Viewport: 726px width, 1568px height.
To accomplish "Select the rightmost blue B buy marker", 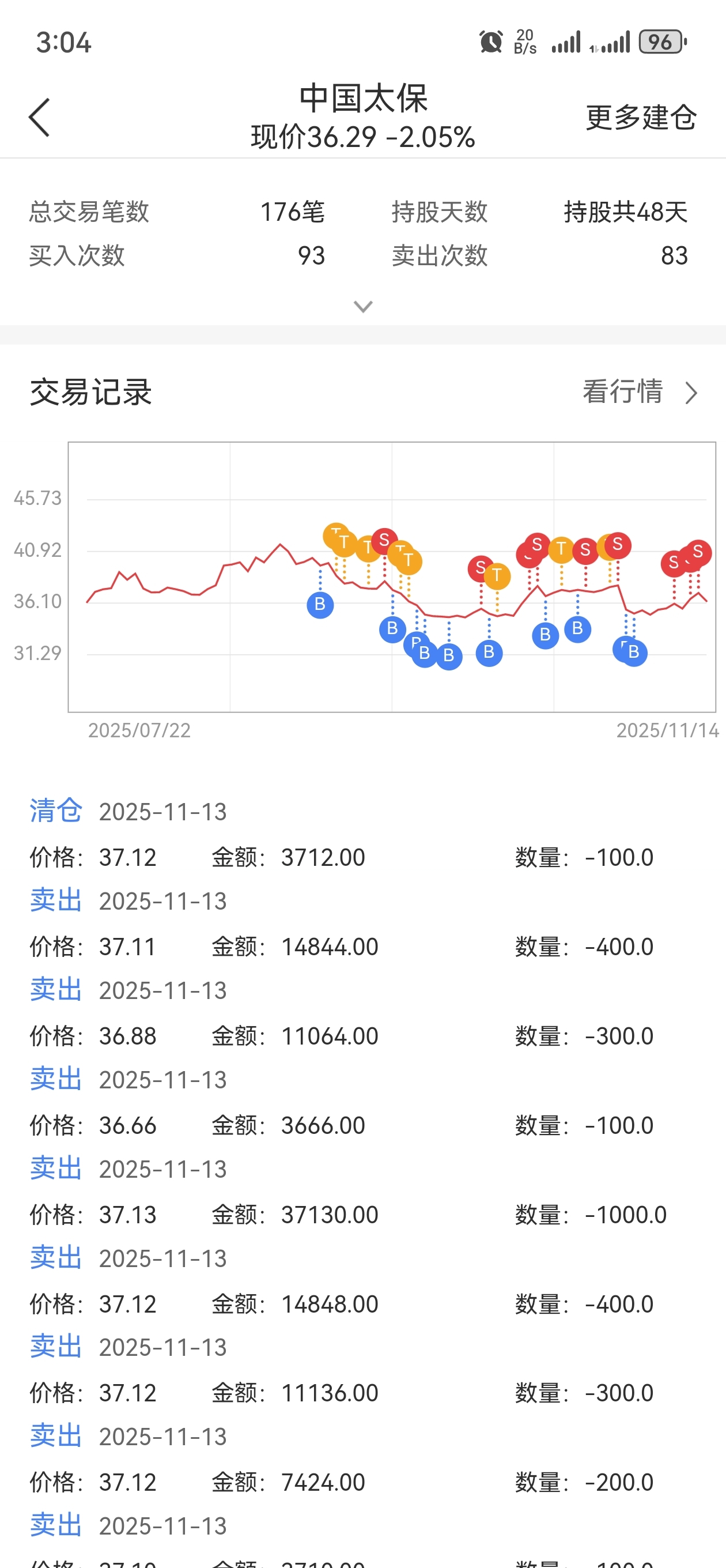I will [634, 653].
